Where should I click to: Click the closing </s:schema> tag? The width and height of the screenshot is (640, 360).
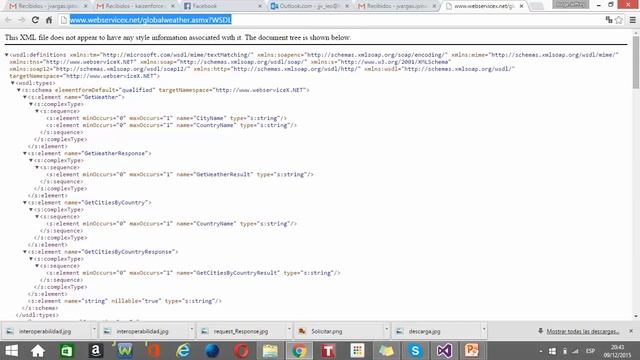point(40,308)
